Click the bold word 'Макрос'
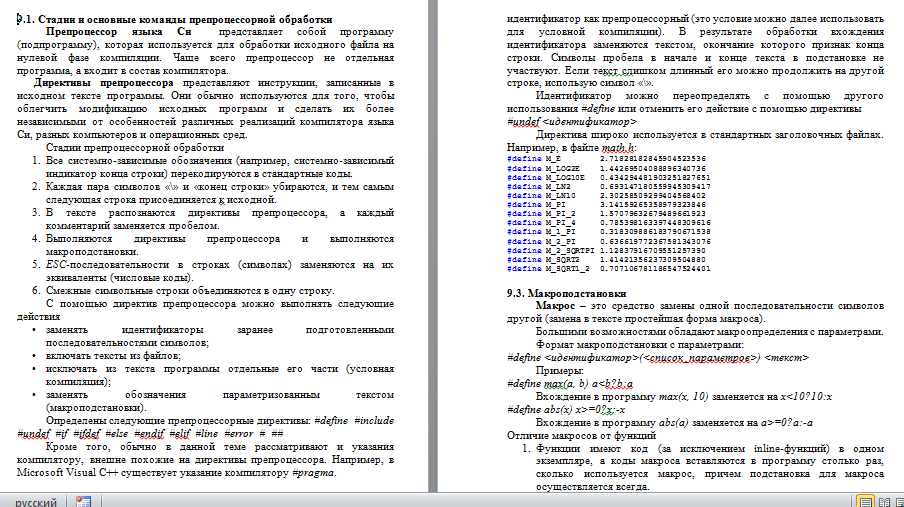 [555, 306]
